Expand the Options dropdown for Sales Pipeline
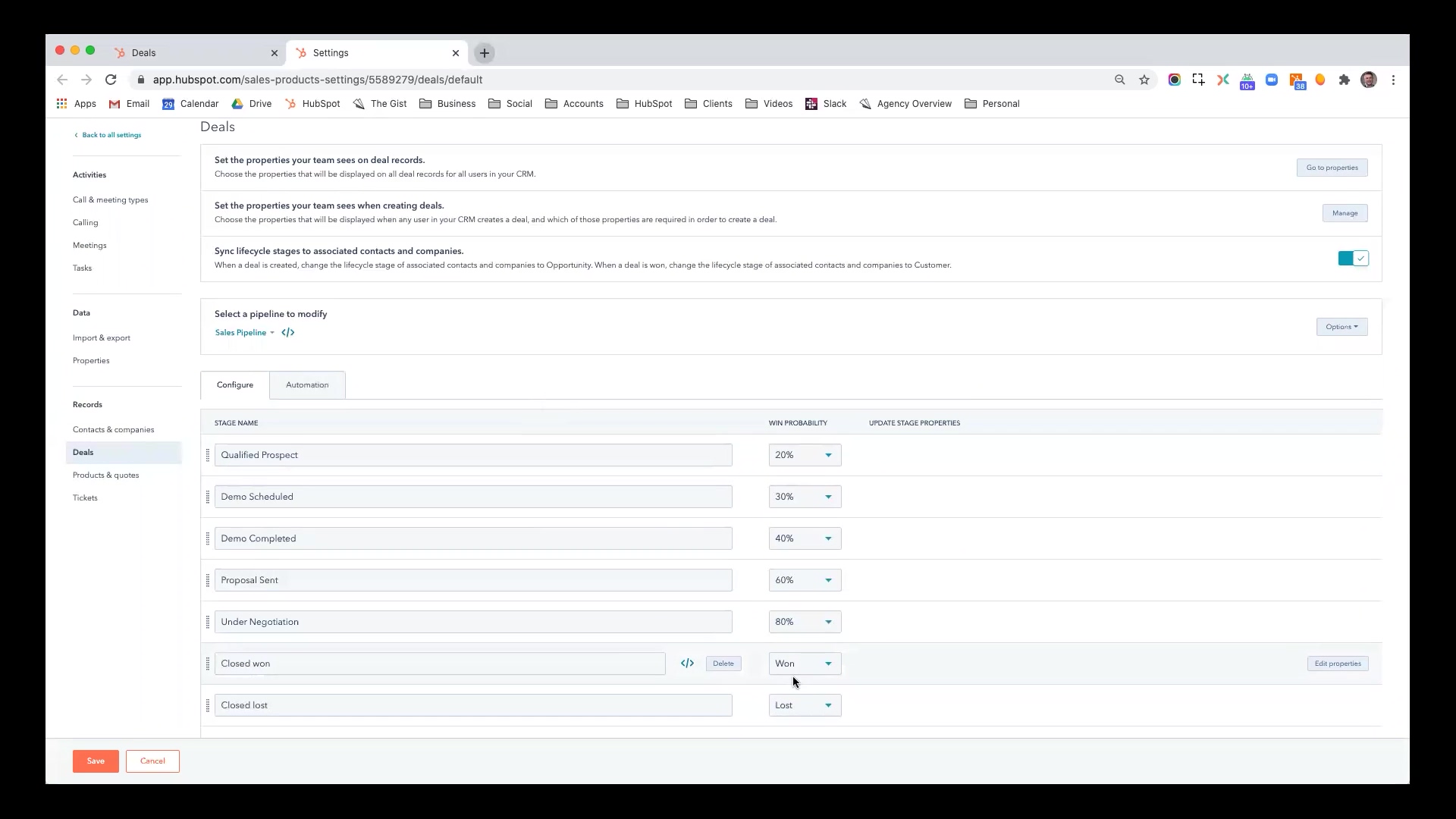 point(1341,326)
